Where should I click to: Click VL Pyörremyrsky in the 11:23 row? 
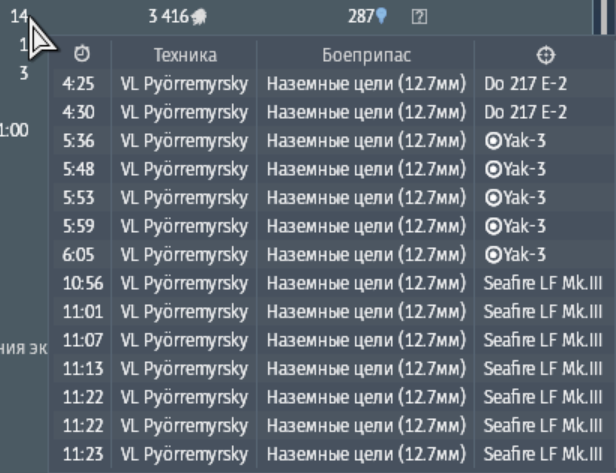[x=184, y=456]
